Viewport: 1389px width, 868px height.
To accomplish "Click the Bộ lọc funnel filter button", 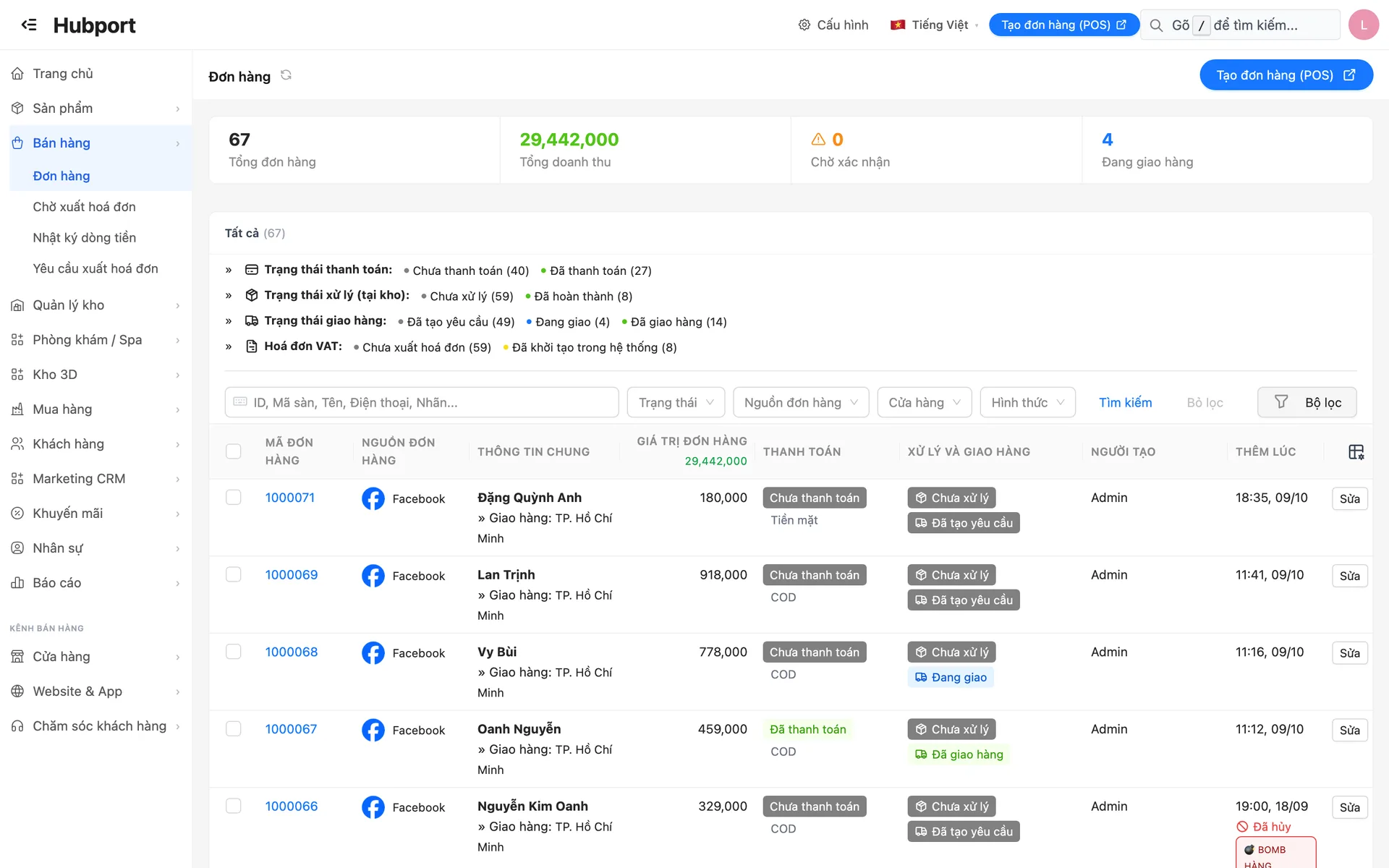I will click(1307, 402).
